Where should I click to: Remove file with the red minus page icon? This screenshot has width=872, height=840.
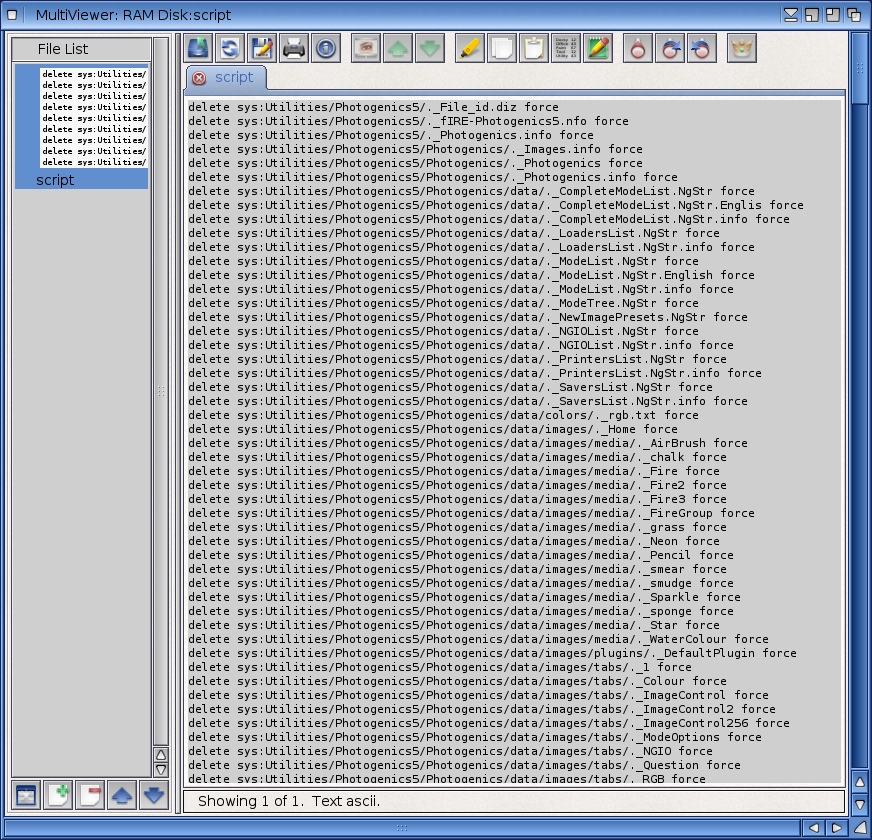click(90, 794)
